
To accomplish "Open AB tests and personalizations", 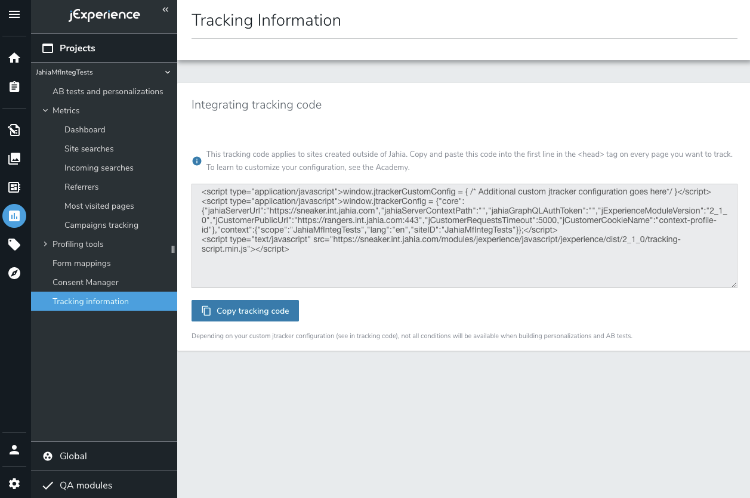I will click(108, 91).
